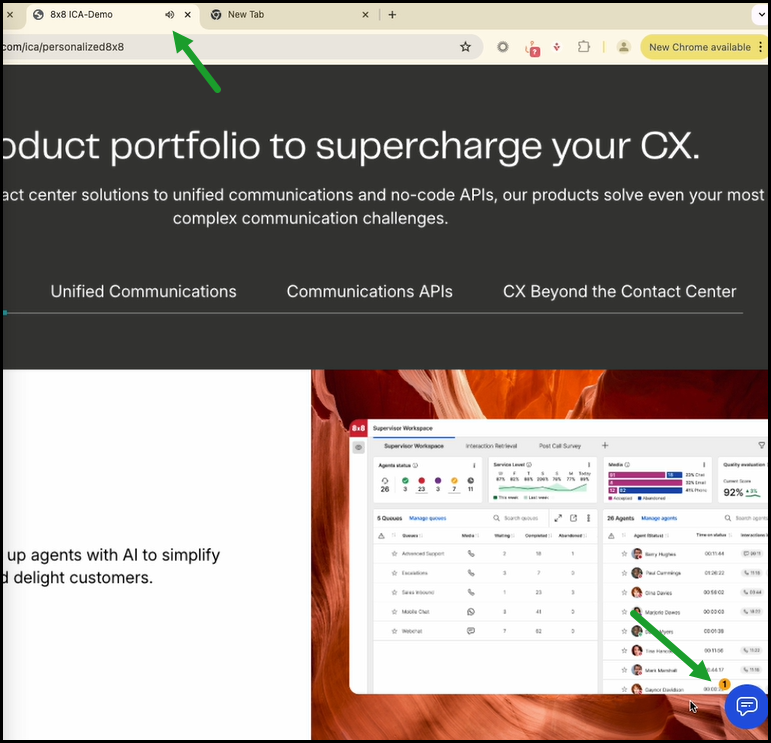
Task: Close the New Tab tab
Action: 365,15
